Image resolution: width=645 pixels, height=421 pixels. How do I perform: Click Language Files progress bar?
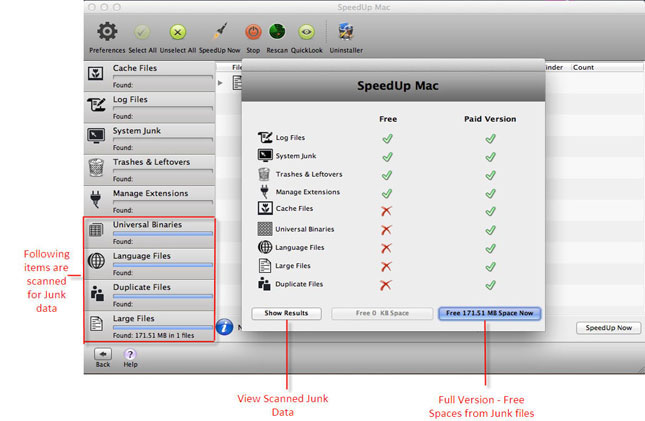tap(163, 265)
